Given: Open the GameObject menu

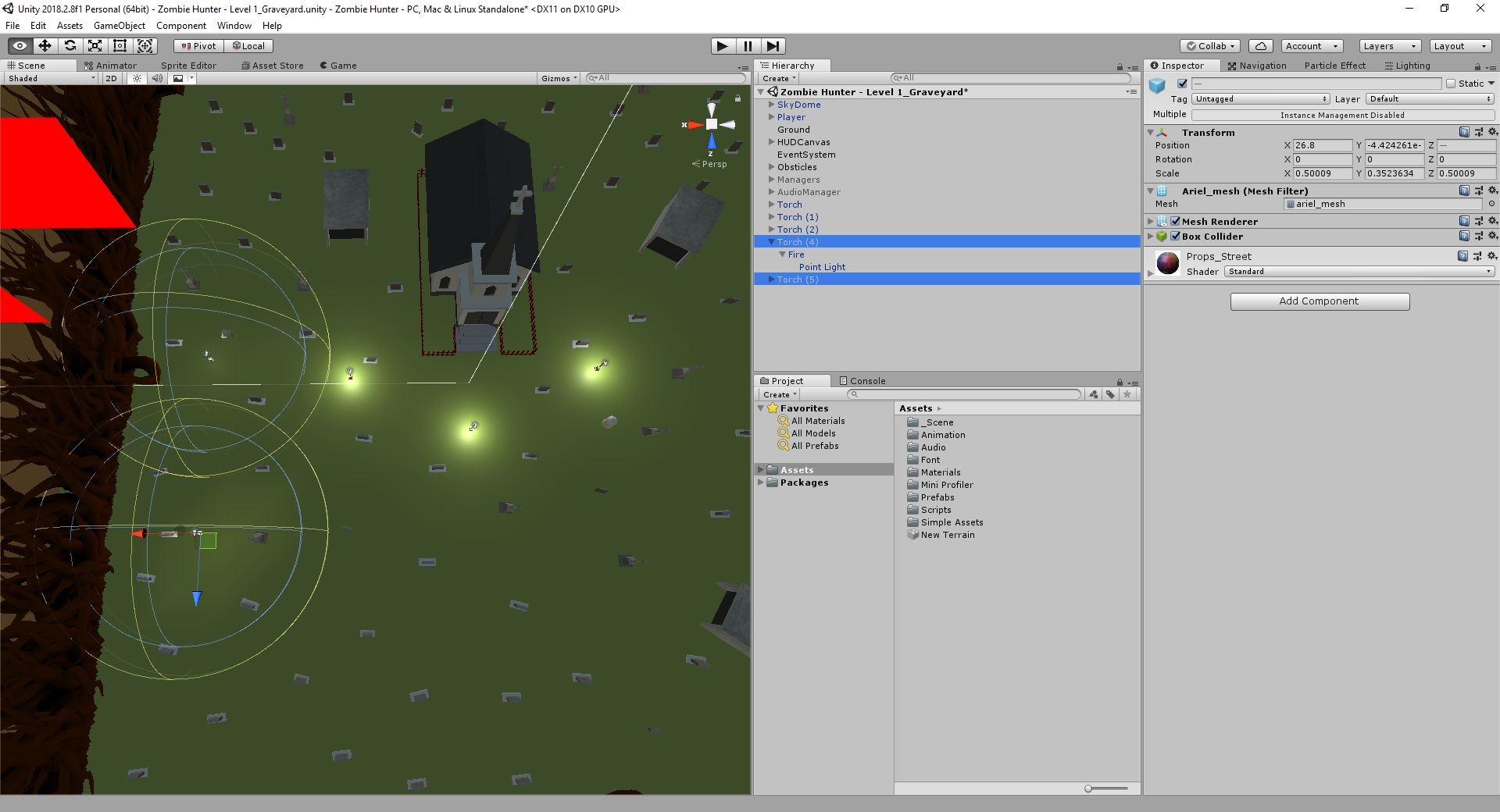Looking at the screenshot, I should pyautogui.click(x=120, y=26).
